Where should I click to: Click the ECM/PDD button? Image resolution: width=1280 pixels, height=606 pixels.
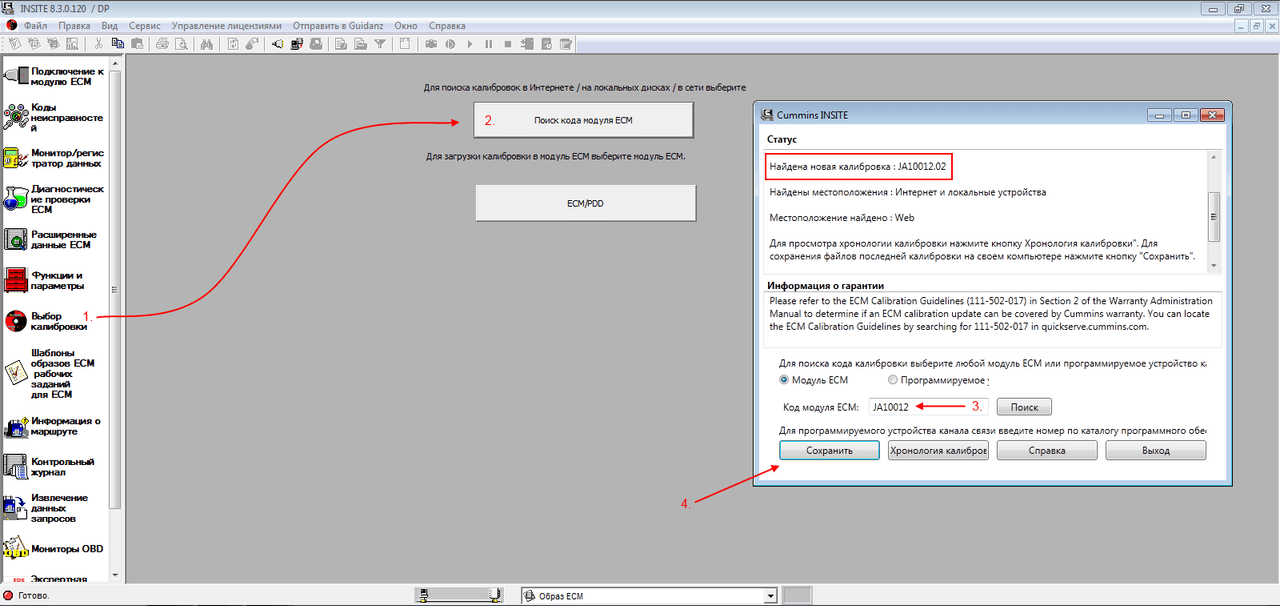(585, 203)
